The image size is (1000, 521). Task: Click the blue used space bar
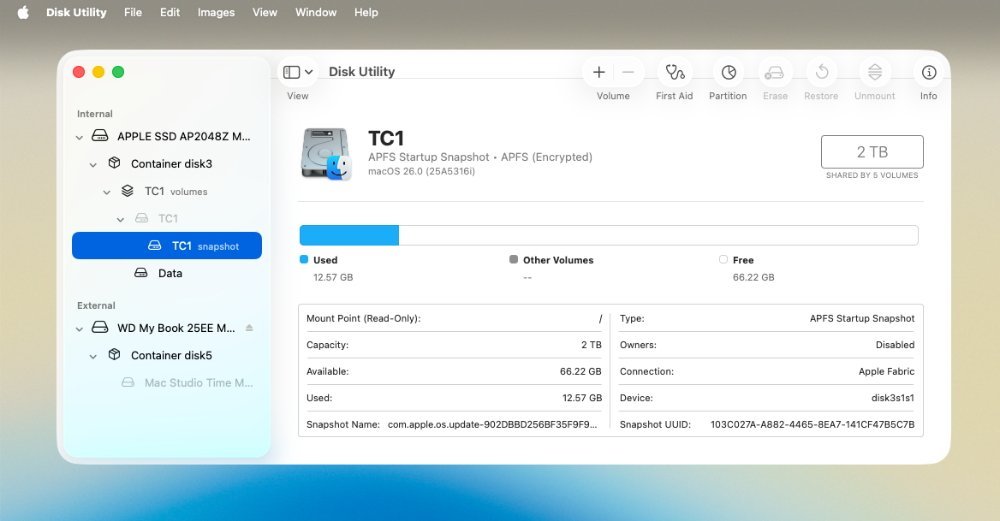point(349,235)
